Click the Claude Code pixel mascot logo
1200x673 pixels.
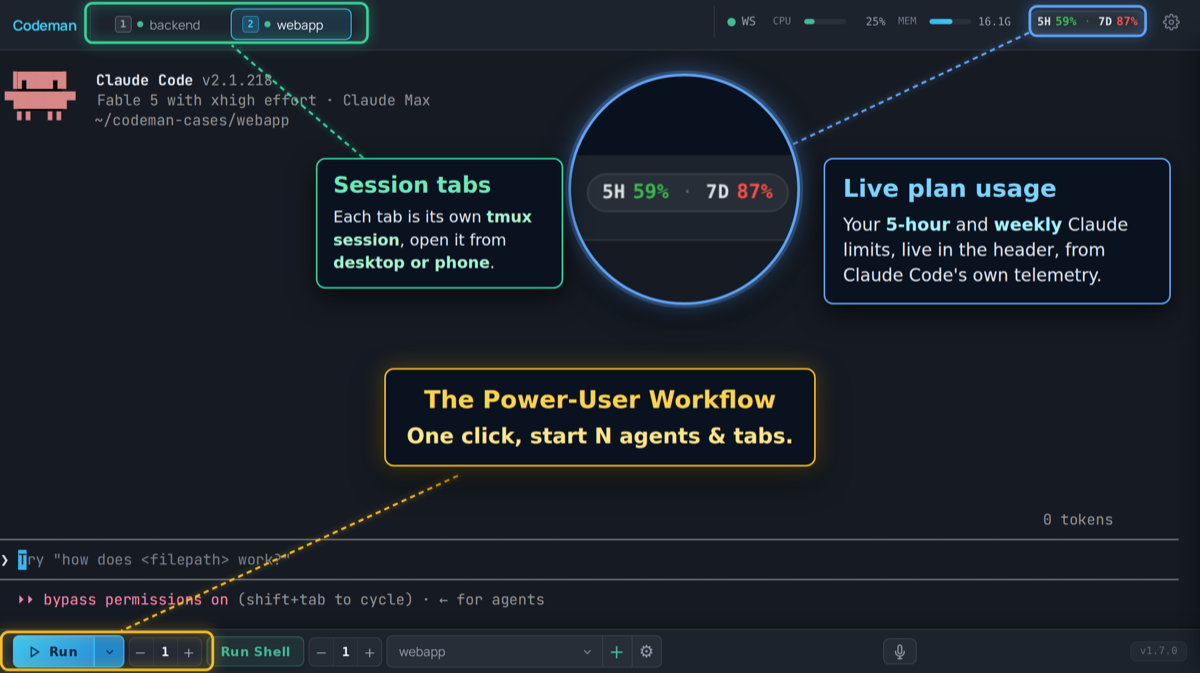click(x=40, y=96)
